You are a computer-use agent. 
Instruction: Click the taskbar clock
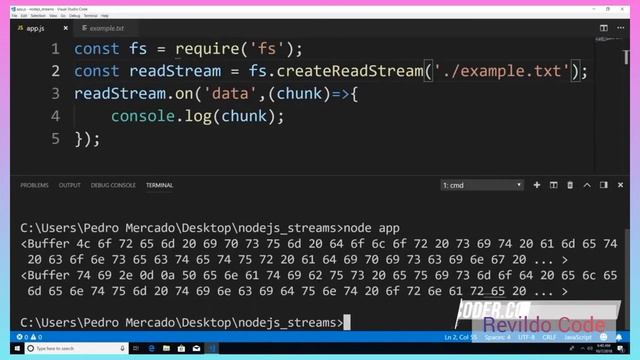point(604,349)
